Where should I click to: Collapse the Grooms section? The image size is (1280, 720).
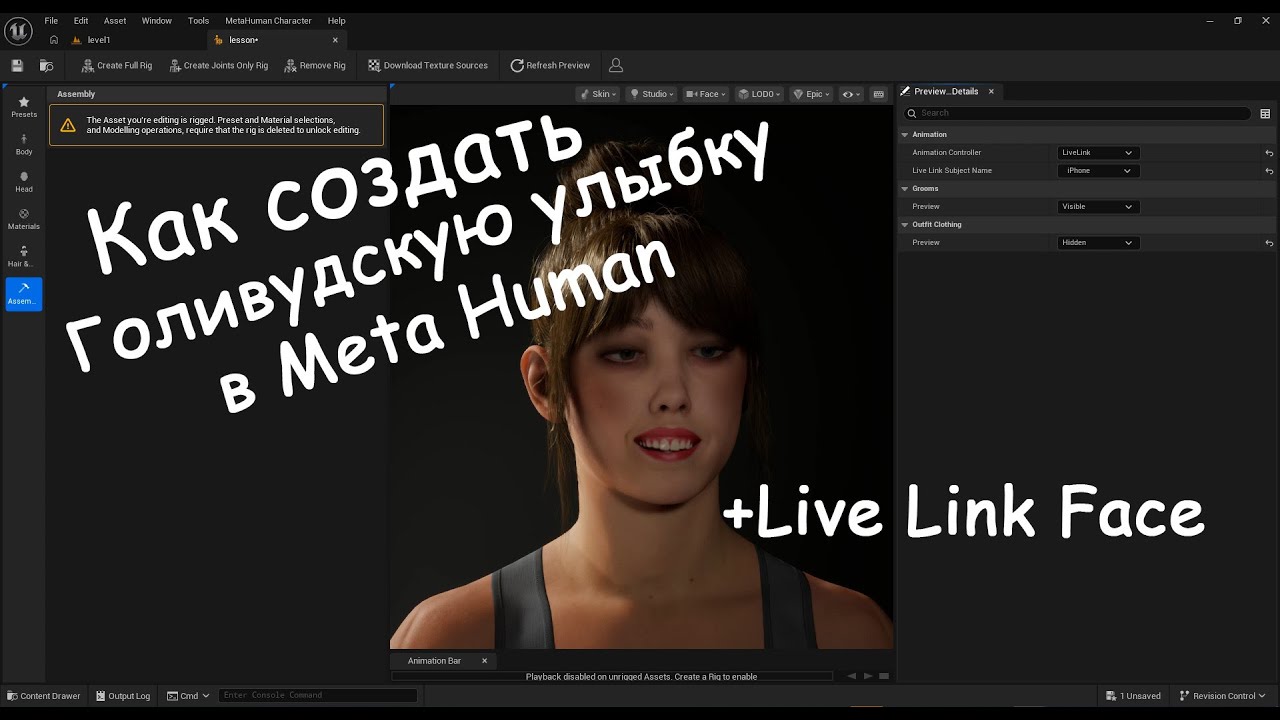[905, 188]
